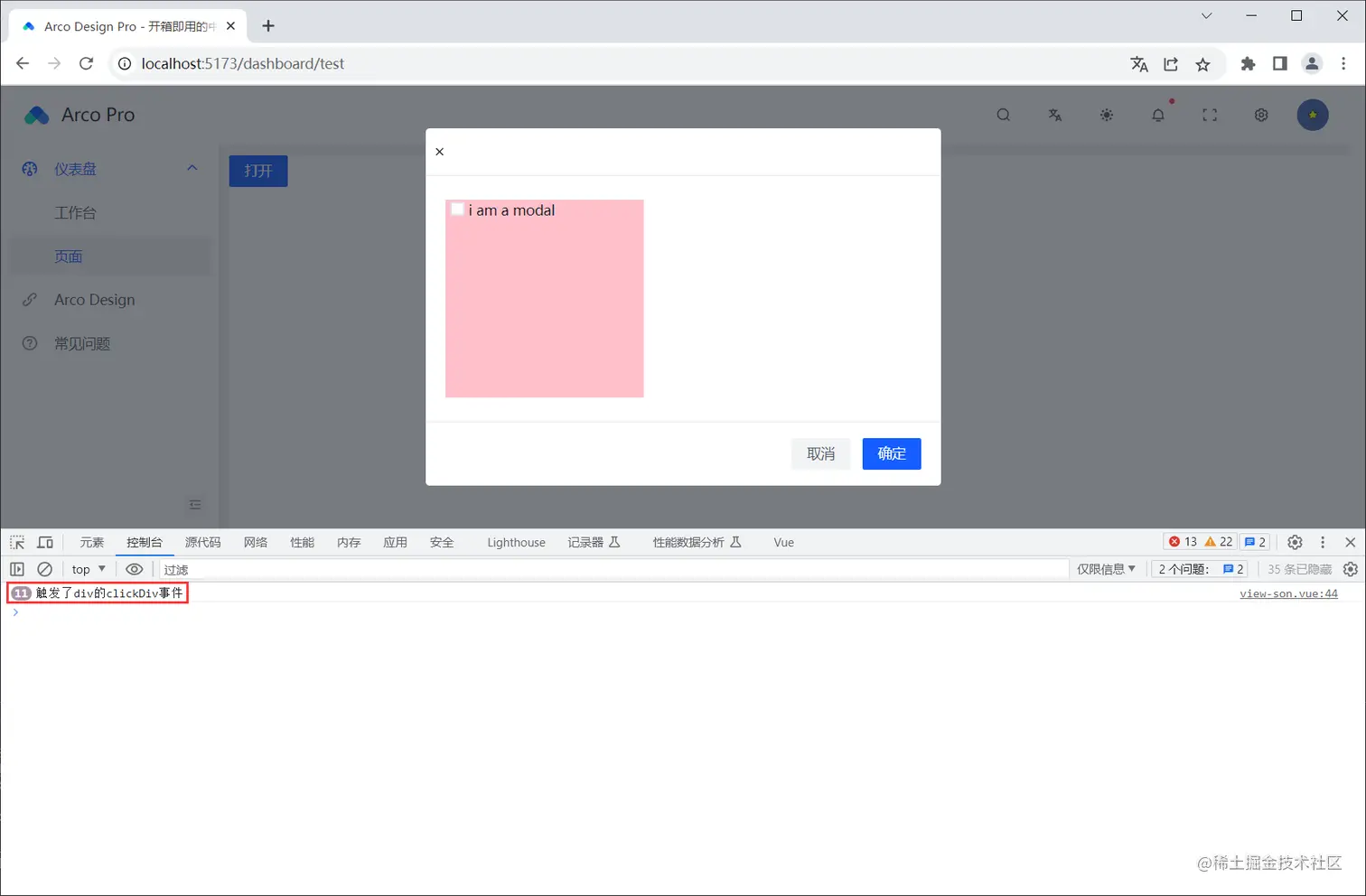Click the 13 errors counter
This screenshot has height=896, width=1366.
(x=1183, y=542)
